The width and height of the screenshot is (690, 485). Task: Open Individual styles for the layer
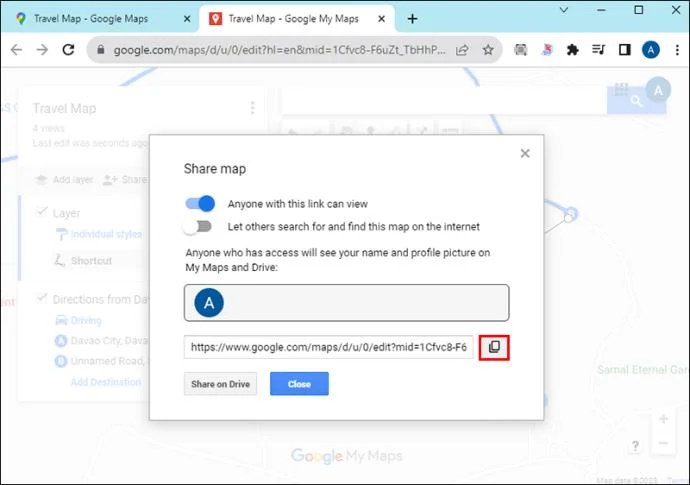(99, 234)
